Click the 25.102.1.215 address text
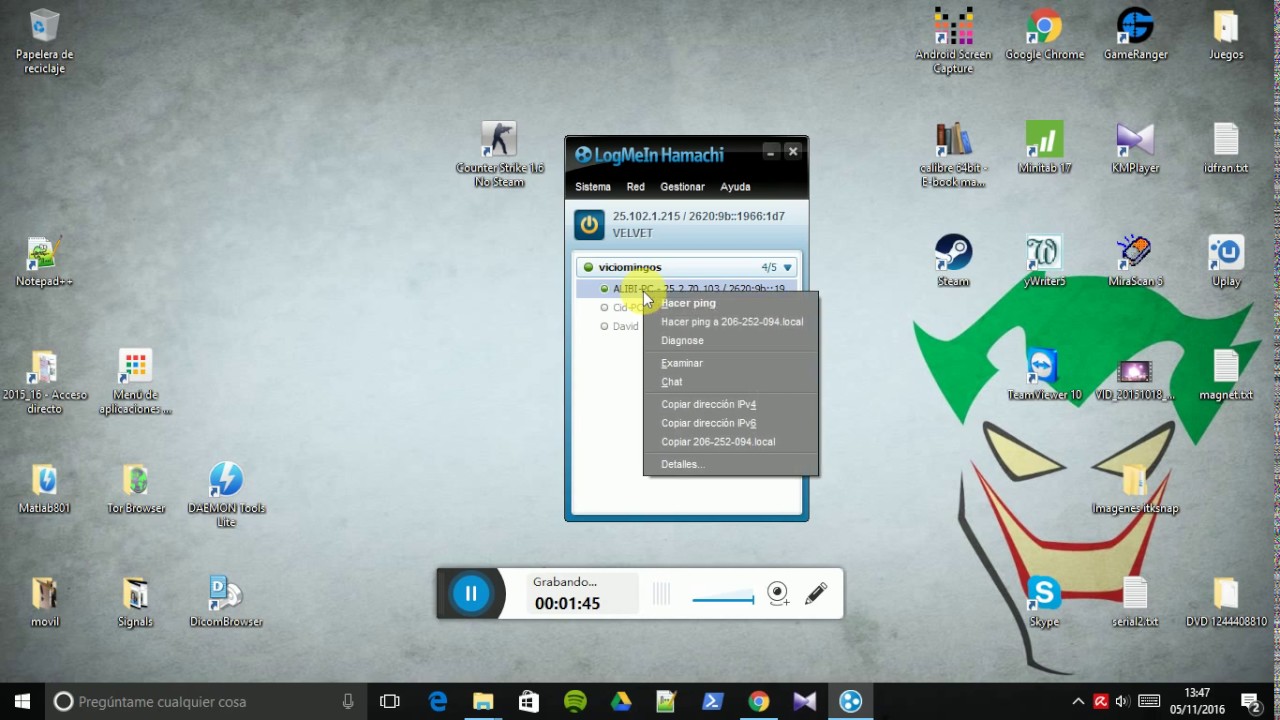This screenshot has height=720, width=1280. [x=644, y=216]
